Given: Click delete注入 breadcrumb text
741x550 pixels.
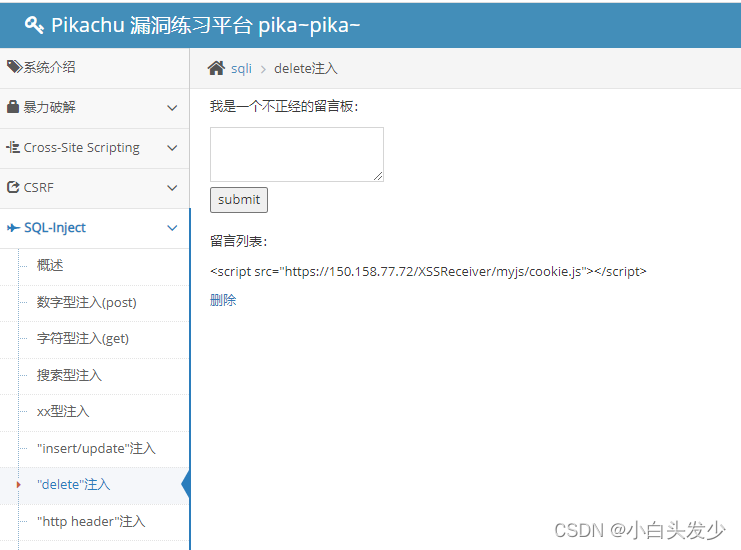Looking at the screenshot, I should tap(306, 69).
